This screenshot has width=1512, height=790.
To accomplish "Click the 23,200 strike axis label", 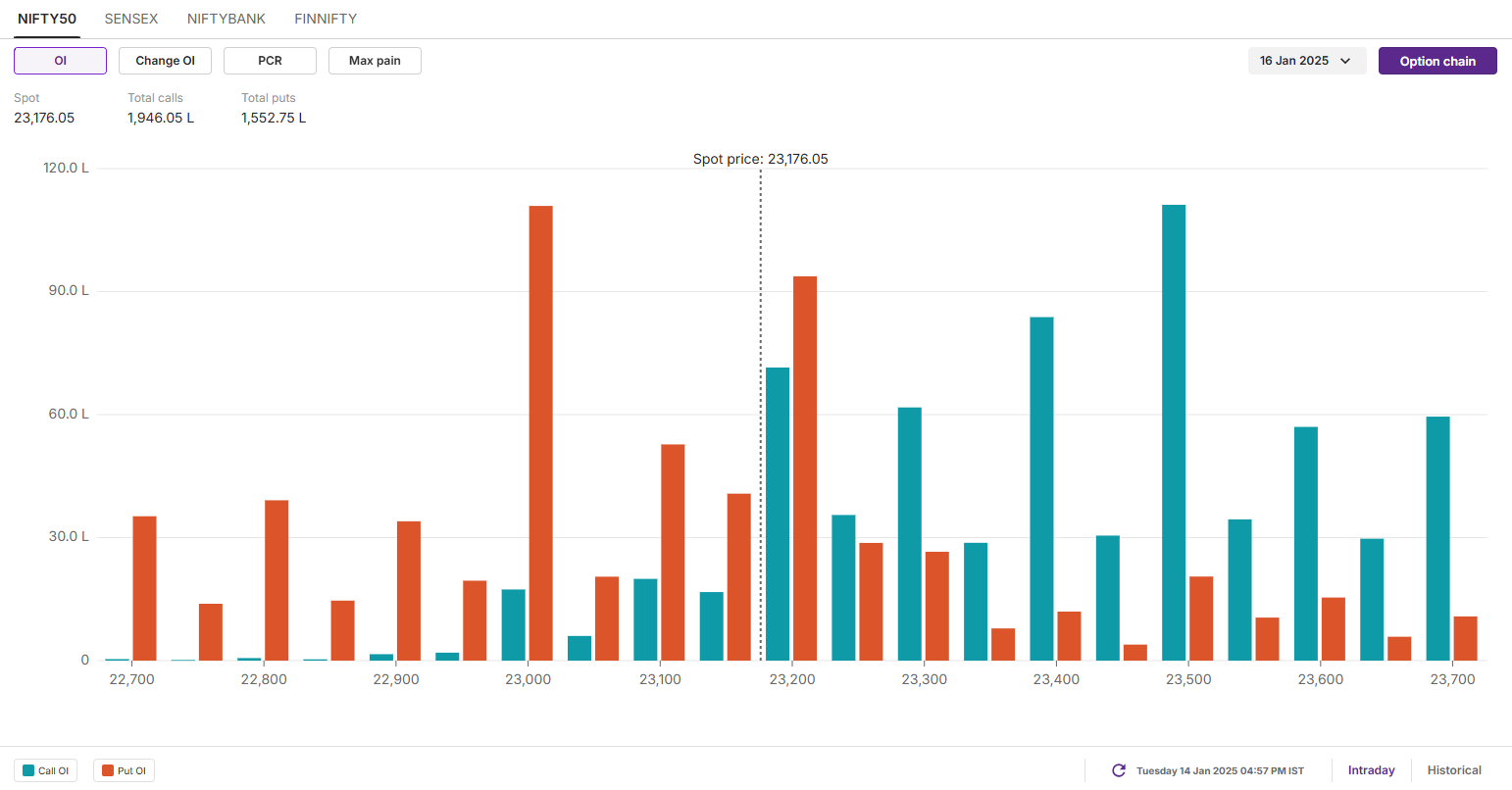I will pyautogui.click(x=792, y=679).
